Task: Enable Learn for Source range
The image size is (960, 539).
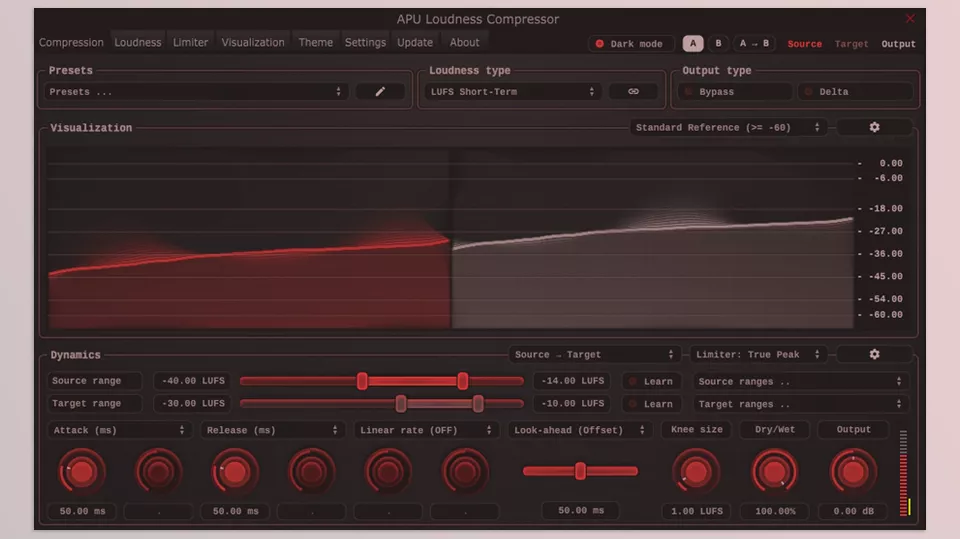Action: coord(653,381)
